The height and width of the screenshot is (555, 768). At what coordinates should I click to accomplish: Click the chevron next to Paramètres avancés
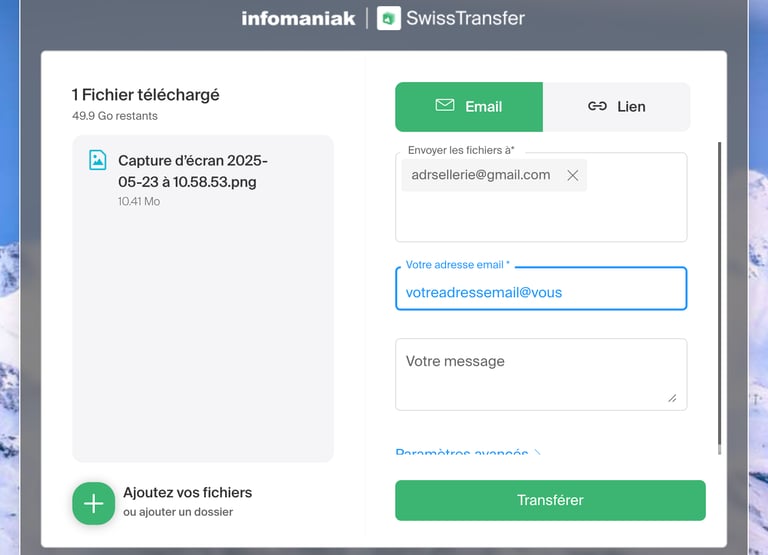537,453
